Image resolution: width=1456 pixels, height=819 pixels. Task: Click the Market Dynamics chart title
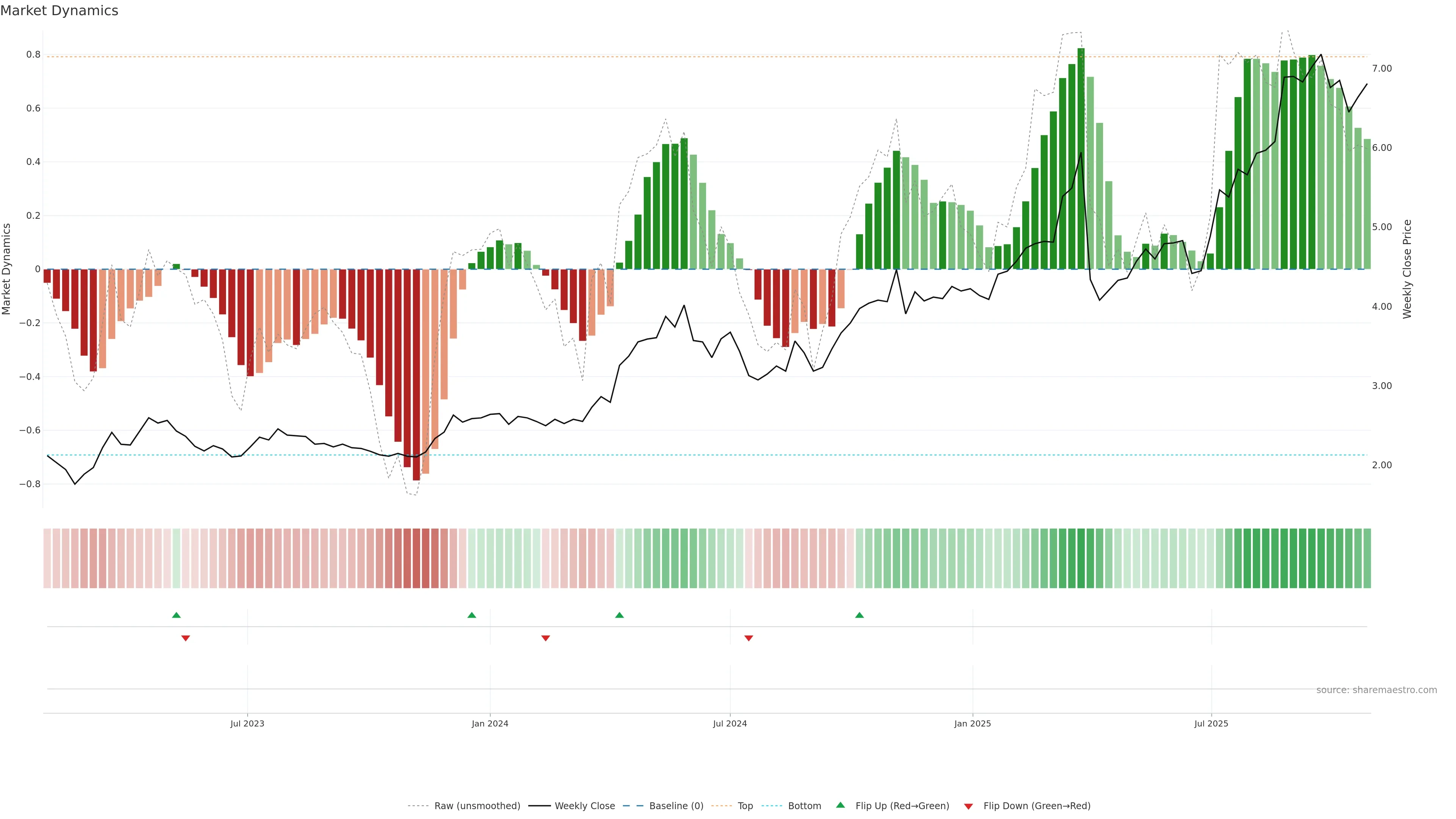(x=60, y=11)
